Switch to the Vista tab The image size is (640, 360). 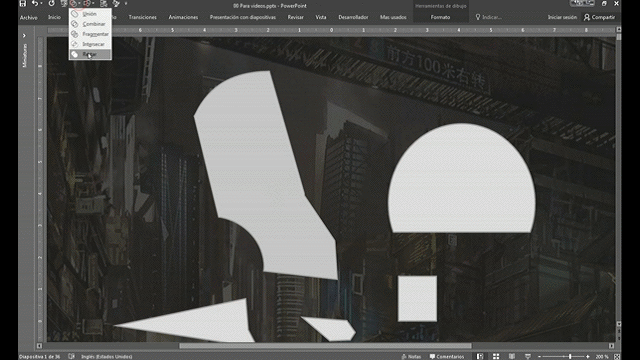pyautogui.click(x=321, y=17)
